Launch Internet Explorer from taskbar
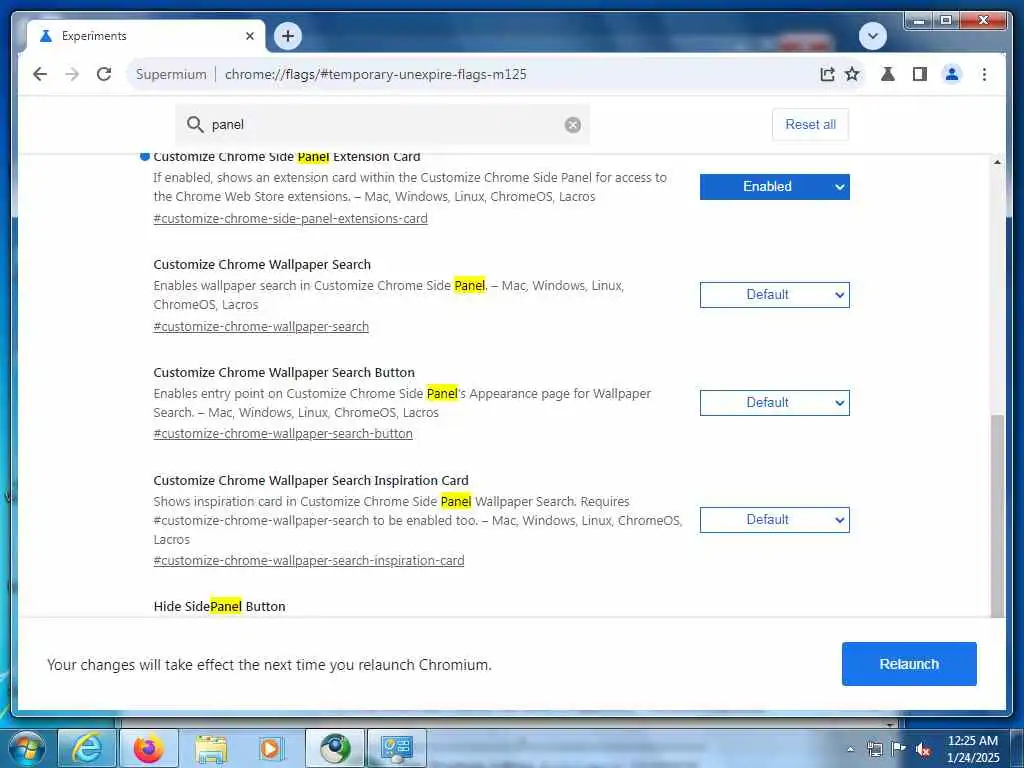The image size is (1024, 768). click(x=87, y=748)
